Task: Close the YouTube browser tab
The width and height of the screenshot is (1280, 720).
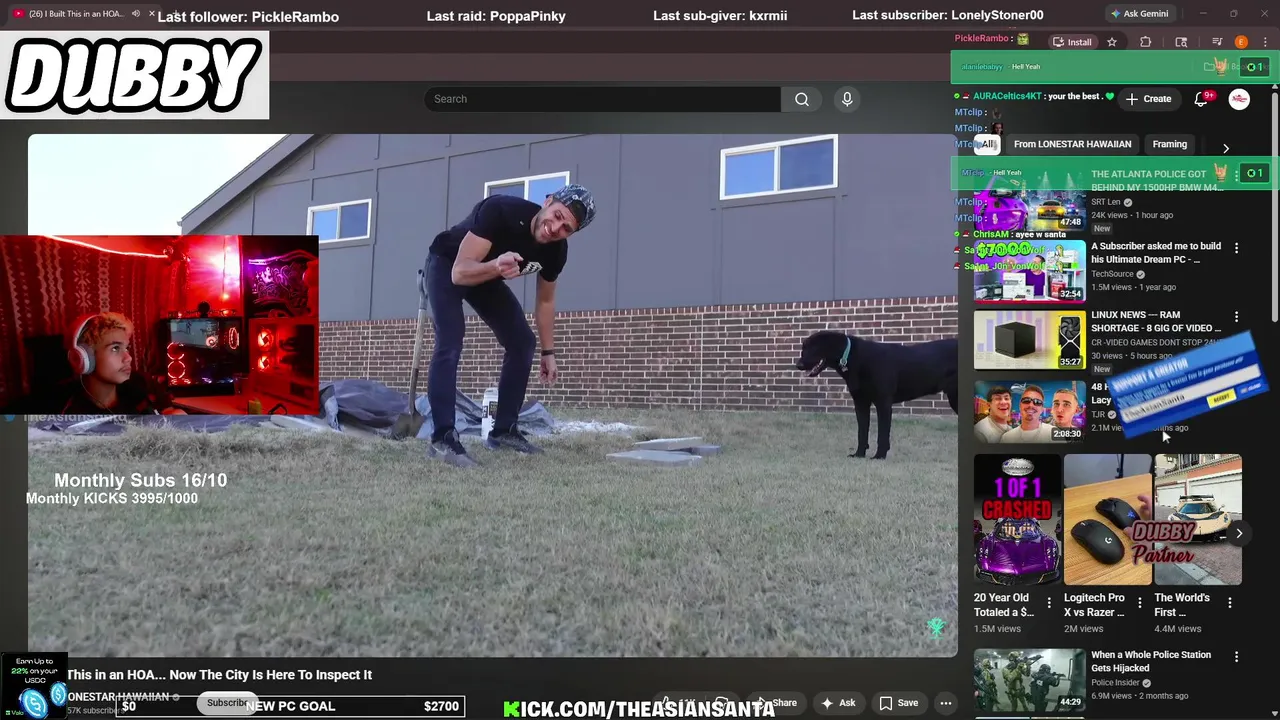Action: [x=152, y=14]
